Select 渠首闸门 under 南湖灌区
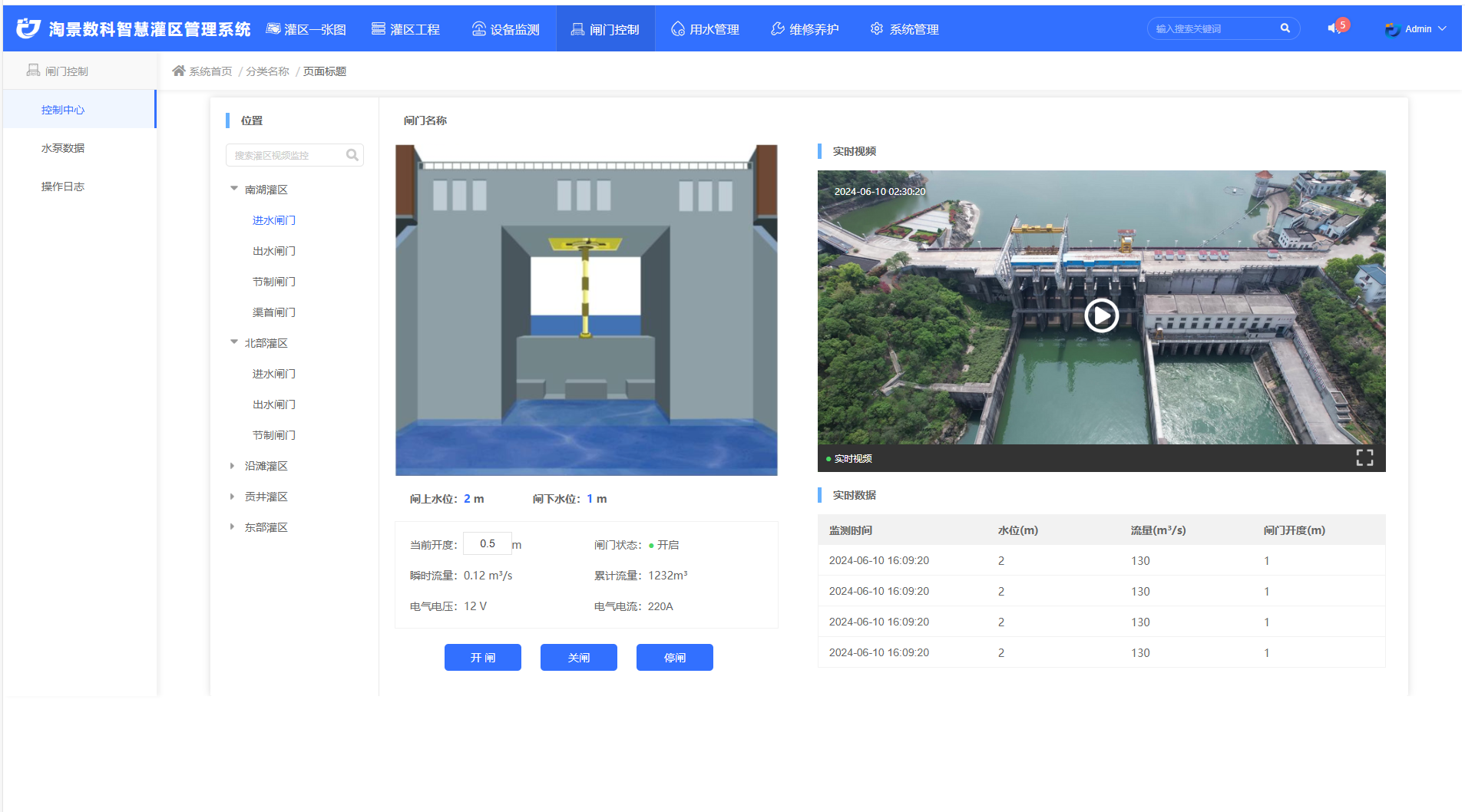 point(274,312)
